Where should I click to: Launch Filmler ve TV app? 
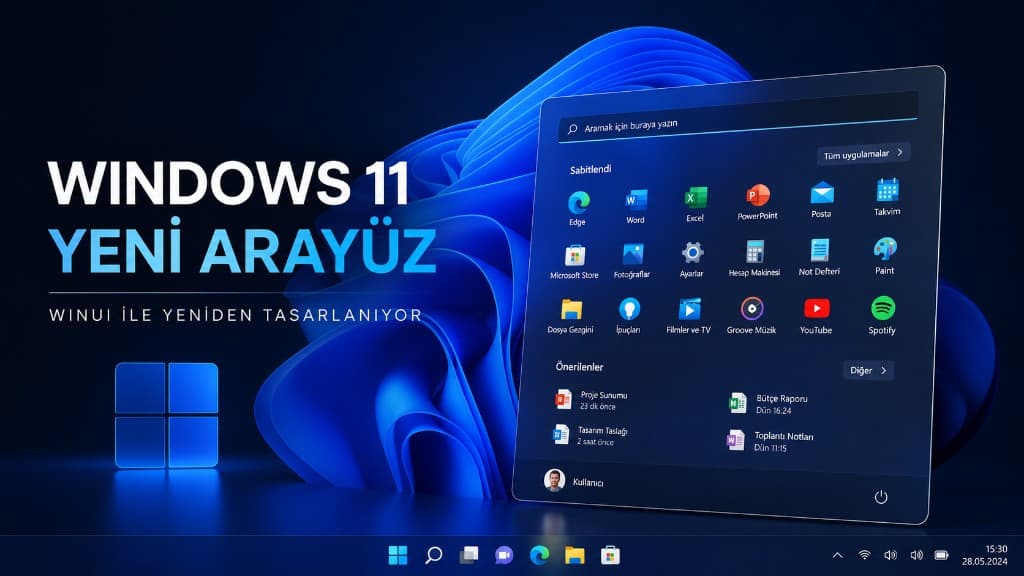click(688, 316)
